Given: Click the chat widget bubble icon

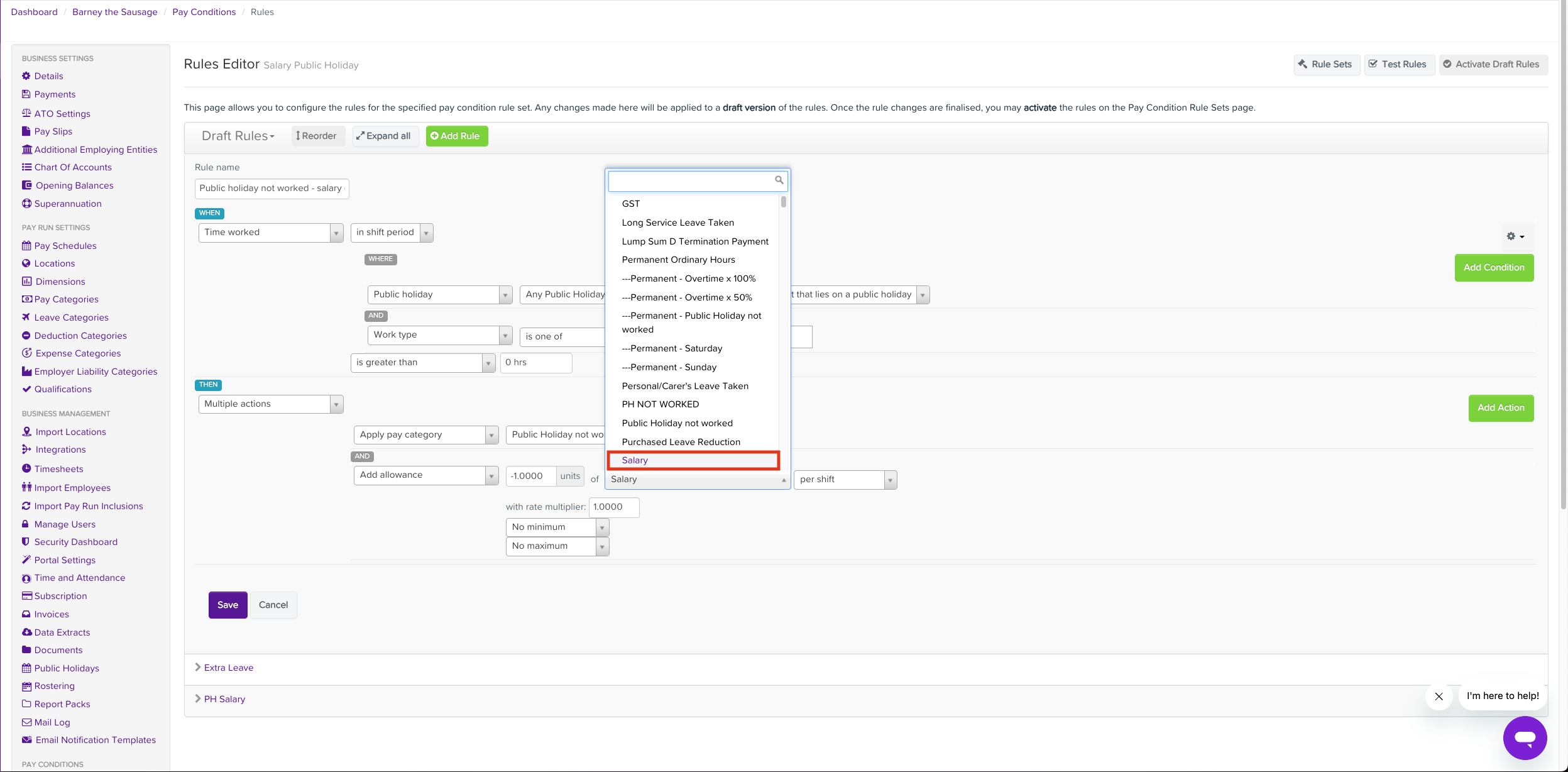Looking at the screenshot, I should (1525, 737).
